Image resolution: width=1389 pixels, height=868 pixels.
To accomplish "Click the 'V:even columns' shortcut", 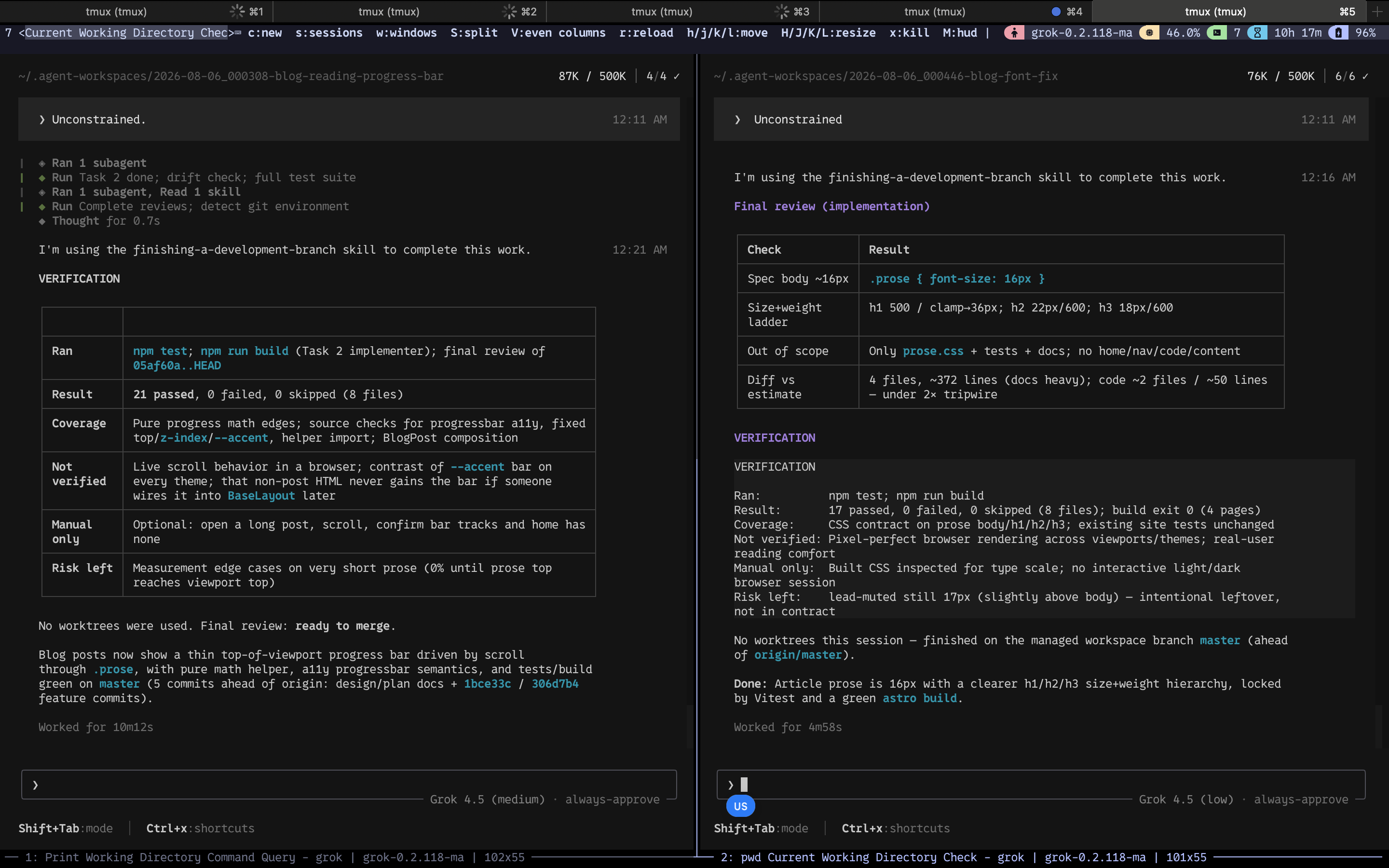I will click(558, 33).
